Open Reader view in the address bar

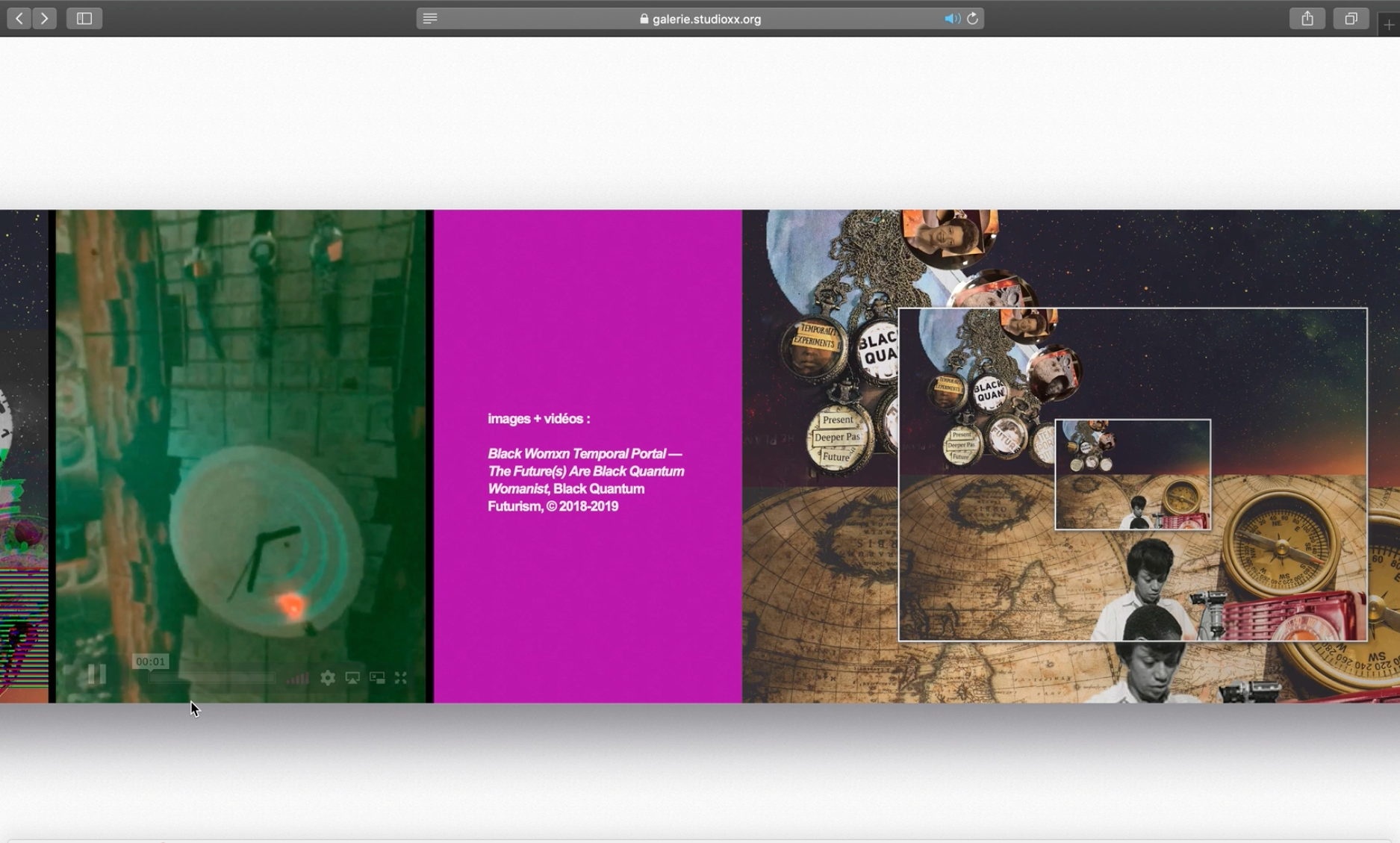pyautogui.click(x=430, y=19)
